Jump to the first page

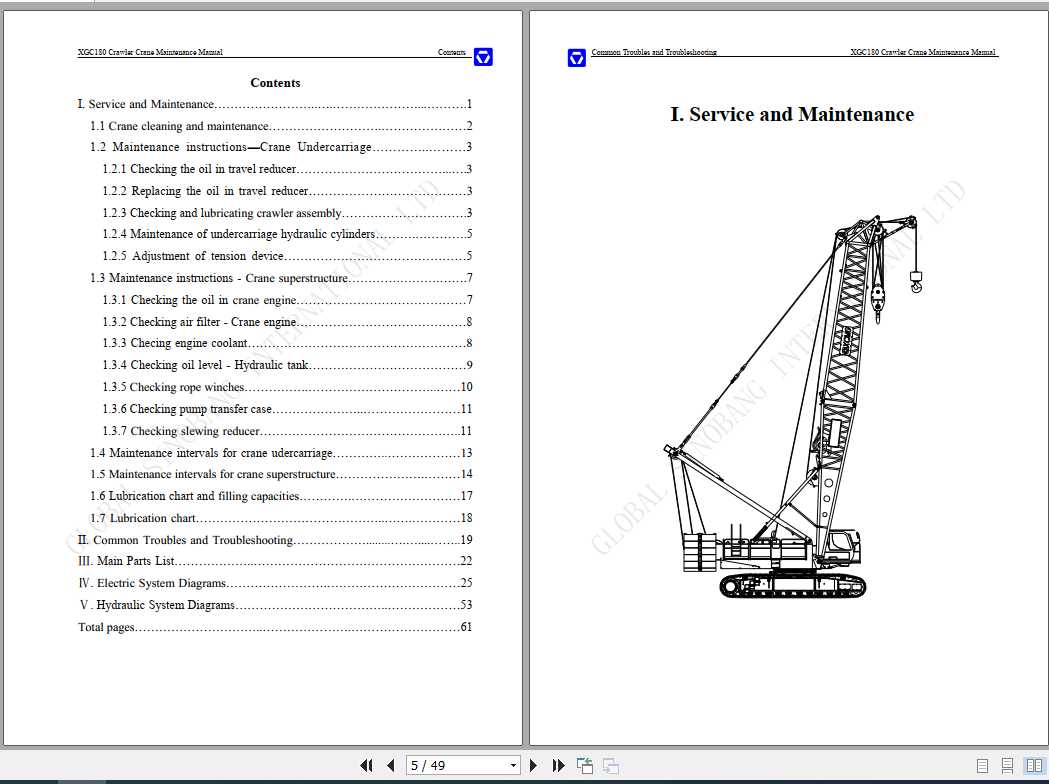366,765
